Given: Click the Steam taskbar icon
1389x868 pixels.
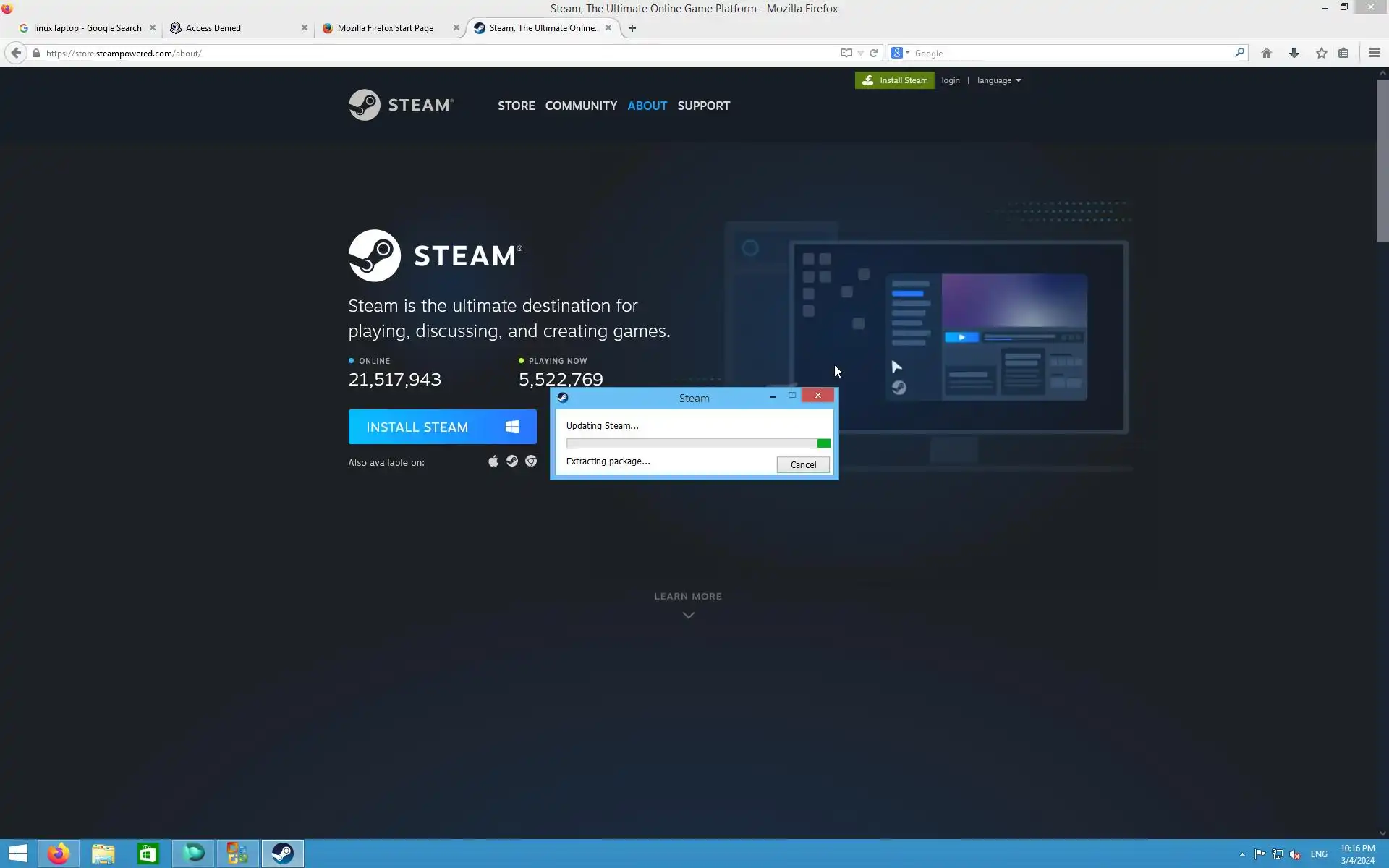Looking at the screenshot, I should (x=282, y=854).
